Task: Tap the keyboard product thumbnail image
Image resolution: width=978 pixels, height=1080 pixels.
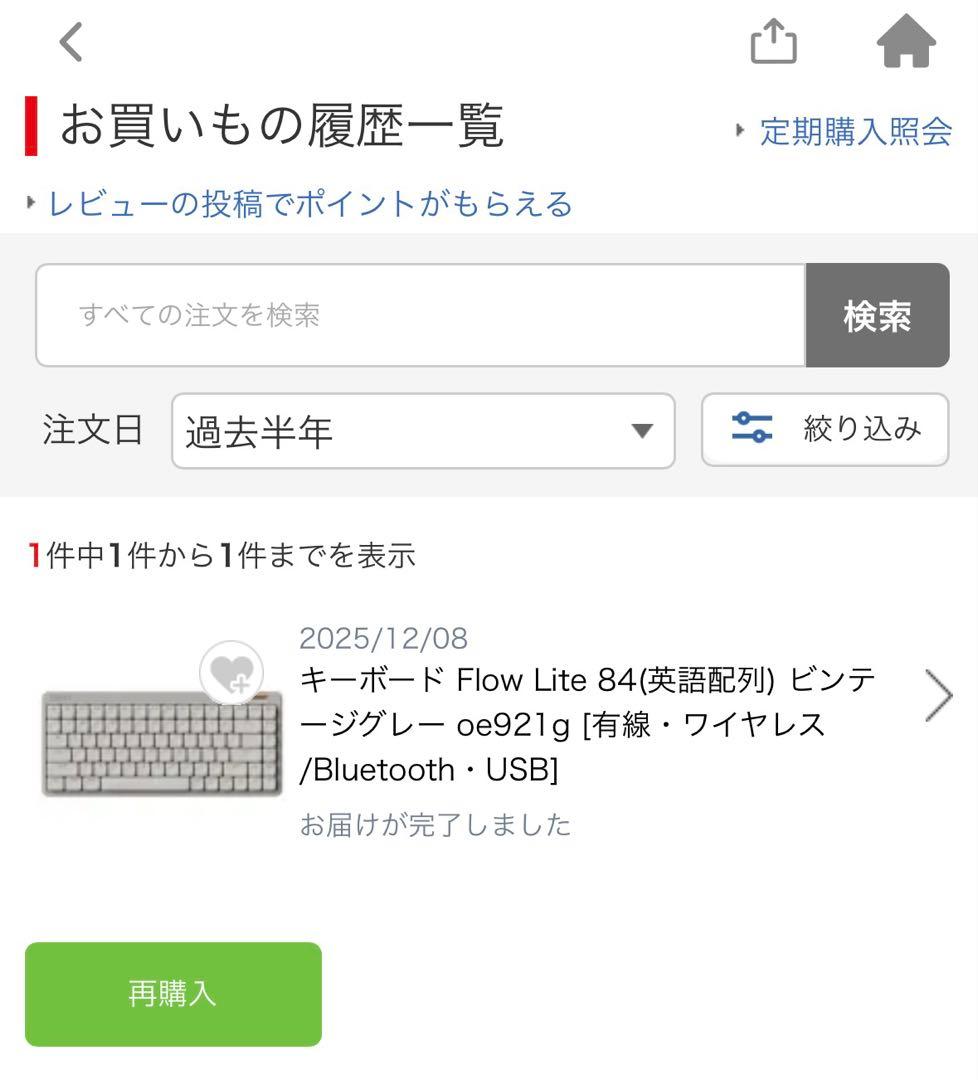Action: tap(160, 740)
